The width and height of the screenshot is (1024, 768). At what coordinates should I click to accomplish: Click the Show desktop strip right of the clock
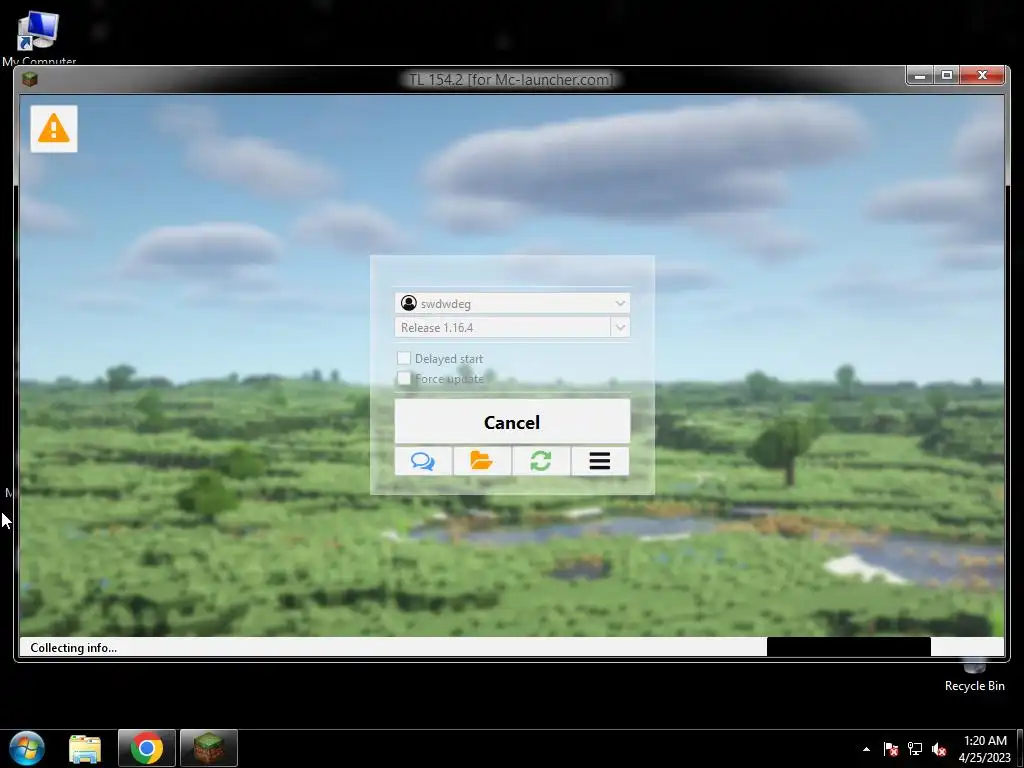click(1020, 748)
